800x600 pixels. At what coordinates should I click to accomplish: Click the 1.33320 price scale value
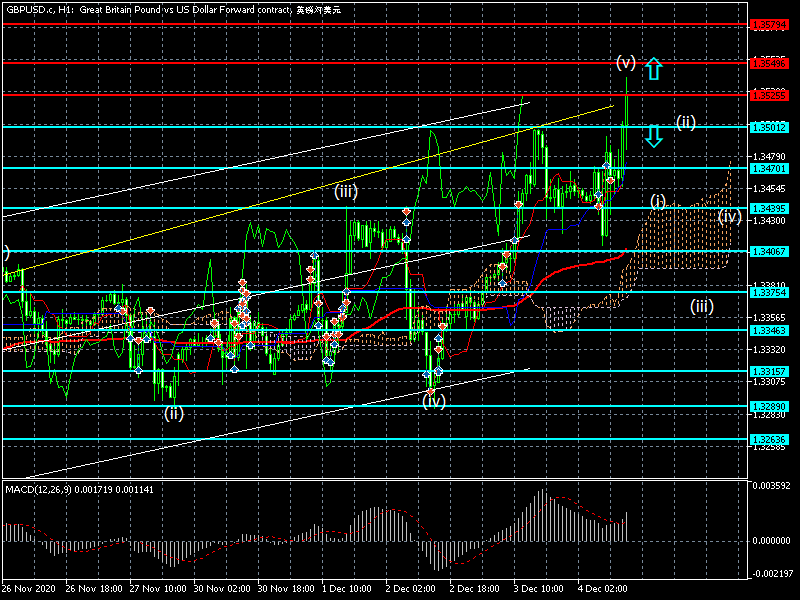pos(769,349)
